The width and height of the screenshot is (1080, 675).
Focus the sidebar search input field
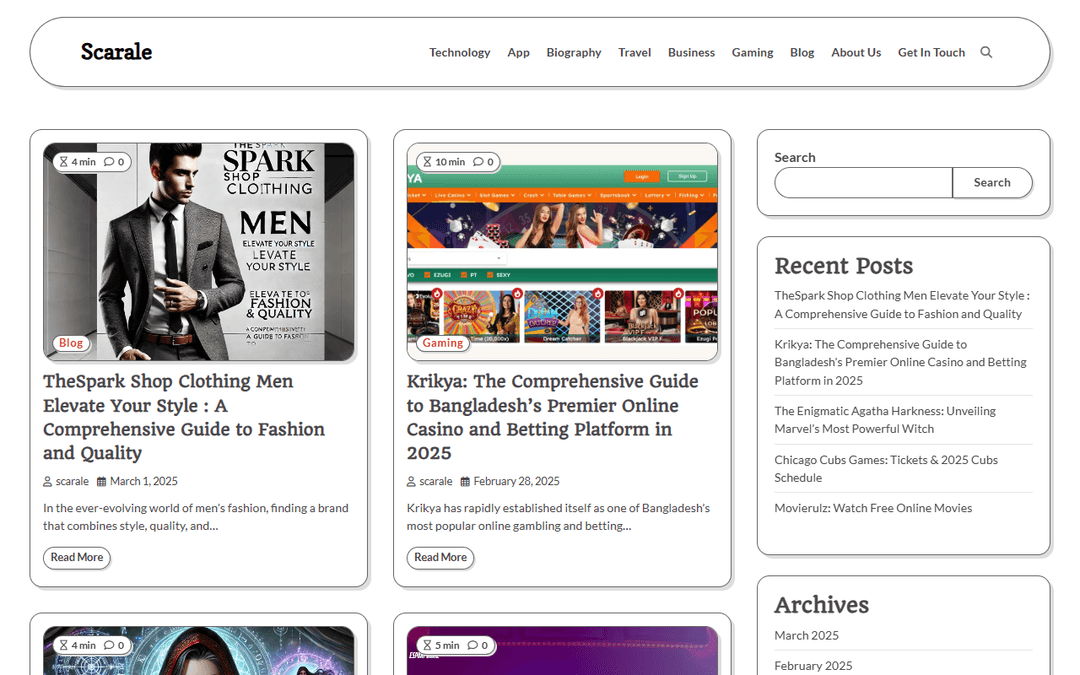point(863,183)
